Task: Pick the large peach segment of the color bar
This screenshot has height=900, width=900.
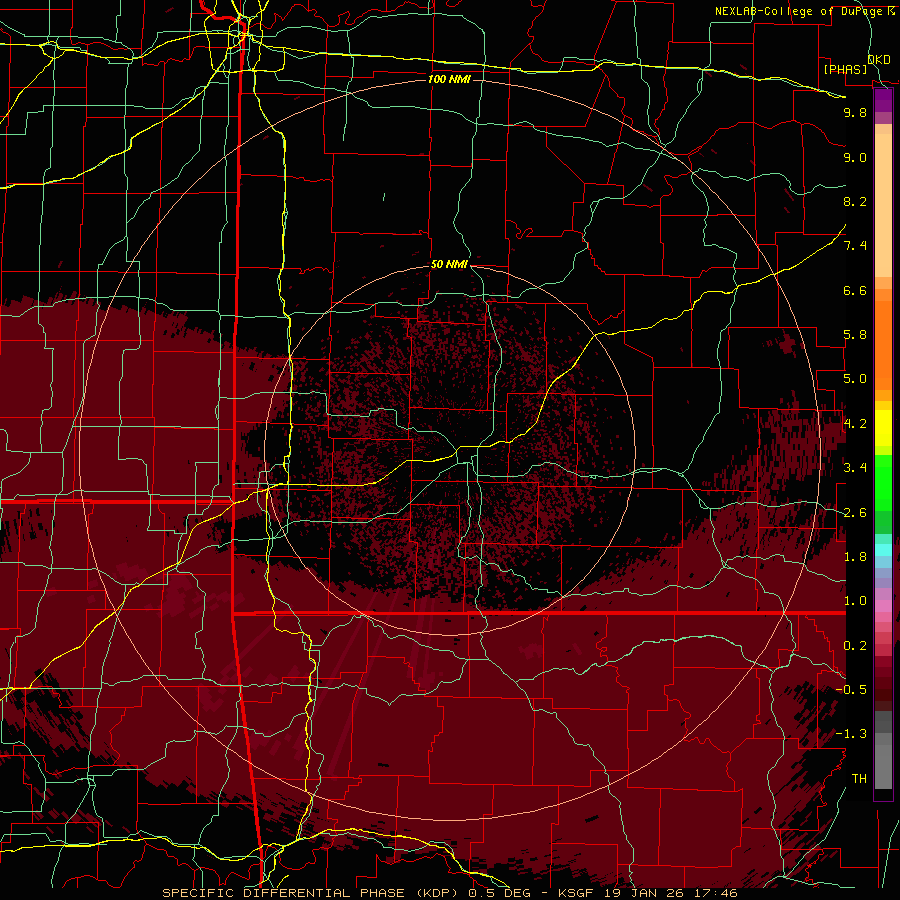Action: [x=883, y=205]
